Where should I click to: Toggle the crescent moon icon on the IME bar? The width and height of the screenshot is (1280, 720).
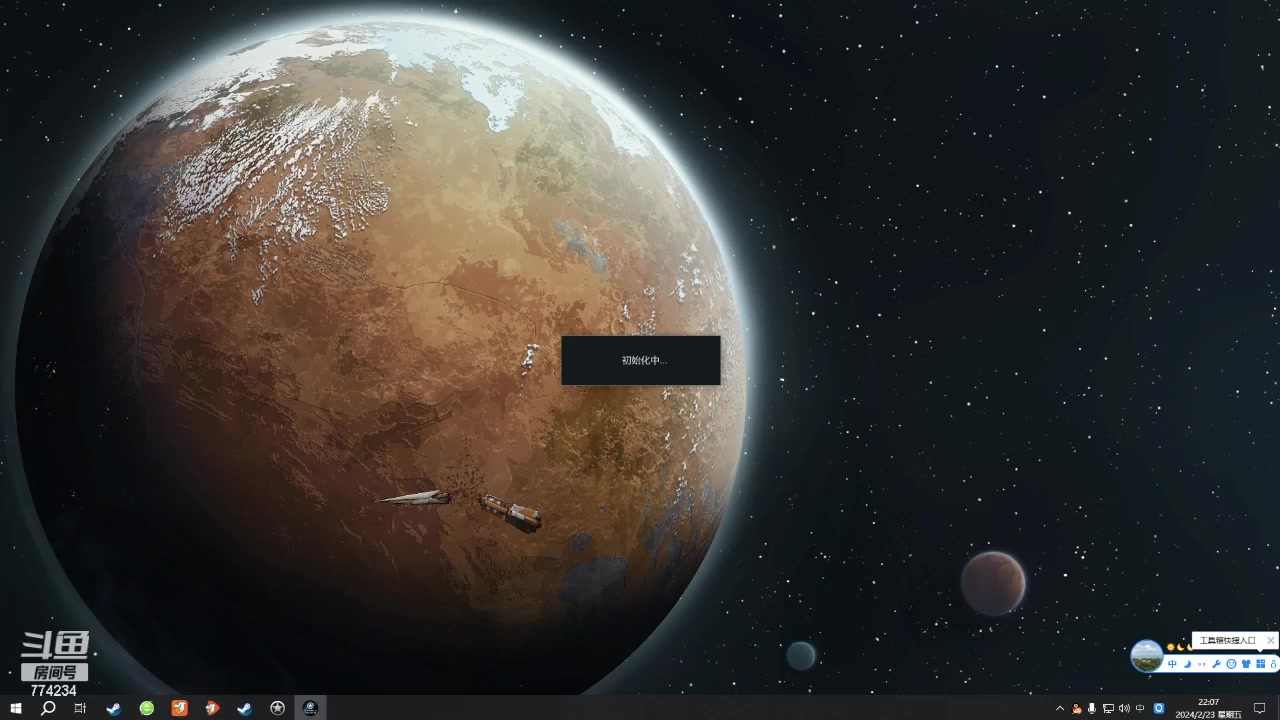click(x=1187, y=664)
